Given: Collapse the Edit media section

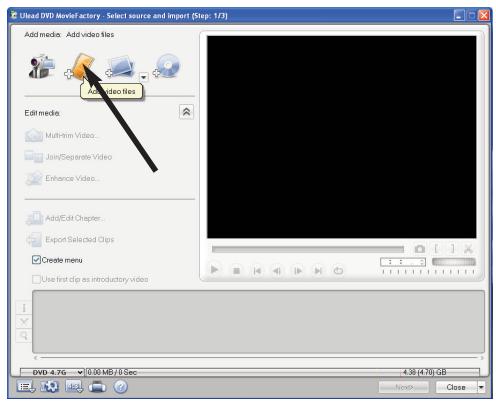Looking at the screenshot, I should point(186,112).
